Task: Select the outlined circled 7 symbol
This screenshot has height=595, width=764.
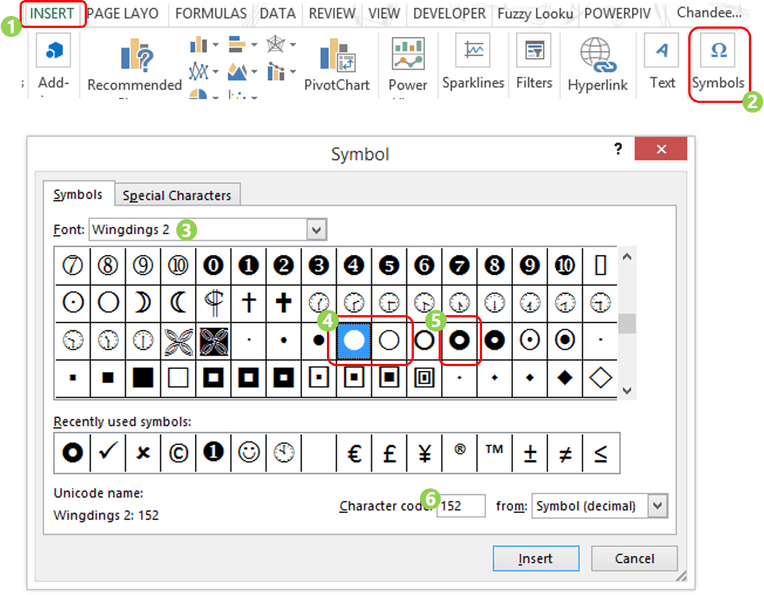Action: pyautogui.click(x=73, y=266)
